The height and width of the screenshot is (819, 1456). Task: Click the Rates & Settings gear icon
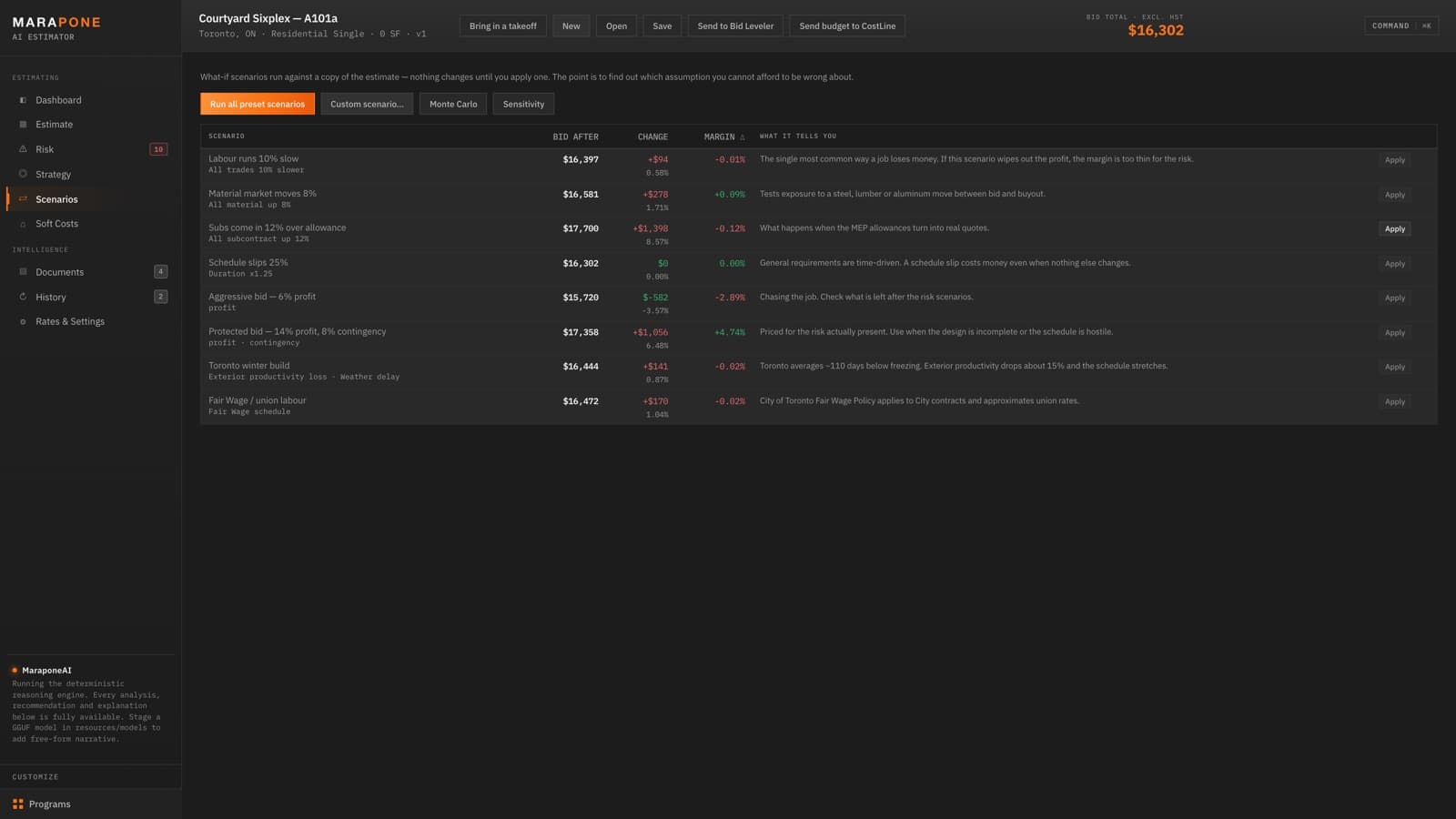pyautogui.click(x=23, y=321)
